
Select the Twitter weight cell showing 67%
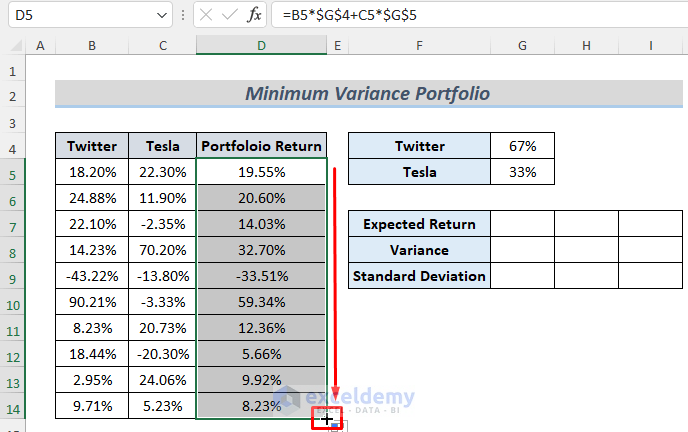(522, 146)
